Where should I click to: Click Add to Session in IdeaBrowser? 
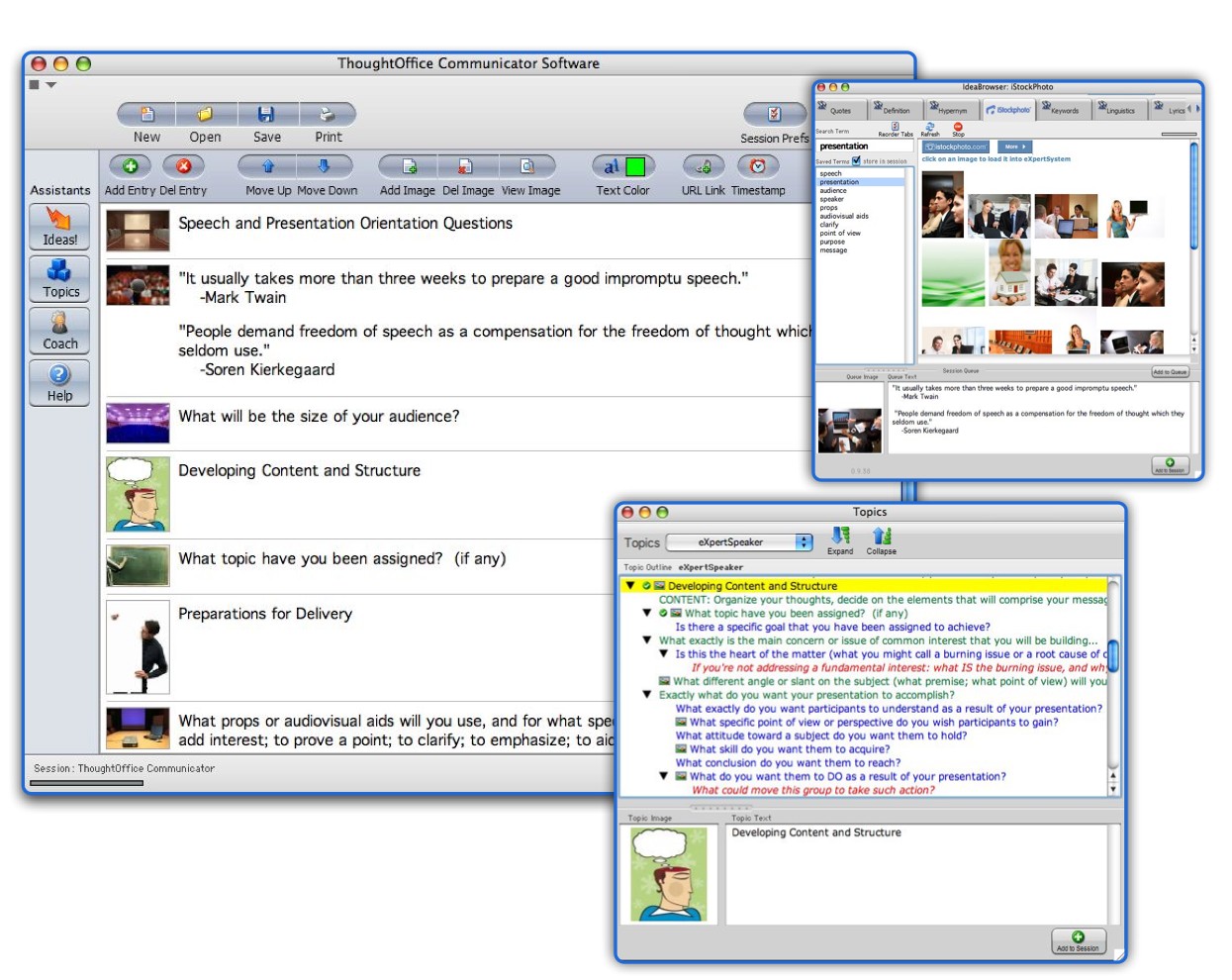pyautogui.click(x=1170, y=465)
